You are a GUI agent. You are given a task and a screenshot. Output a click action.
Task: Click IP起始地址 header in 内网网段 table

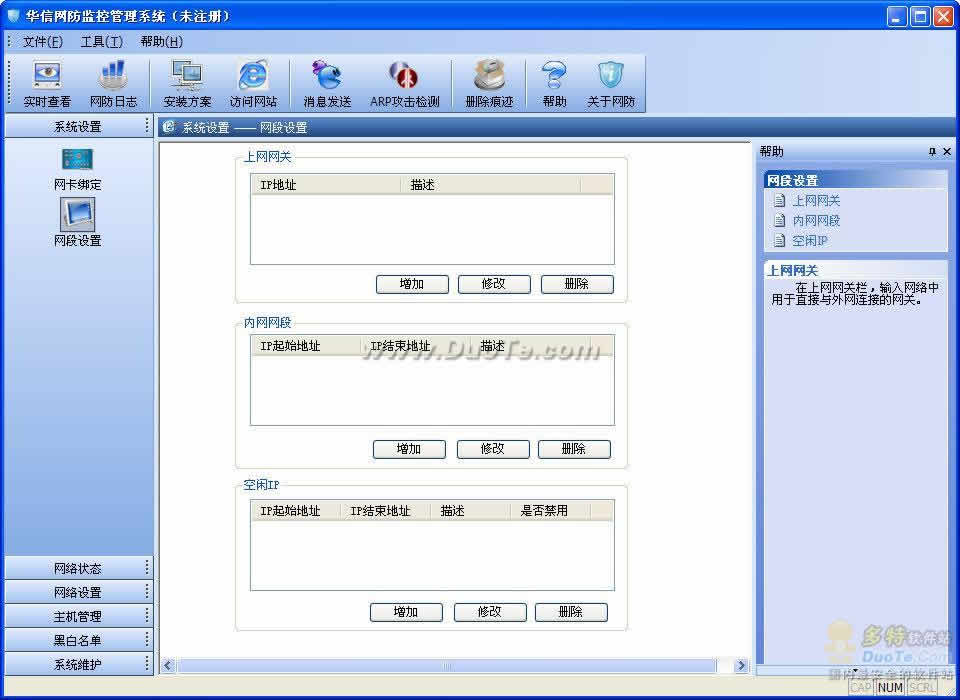306,346
